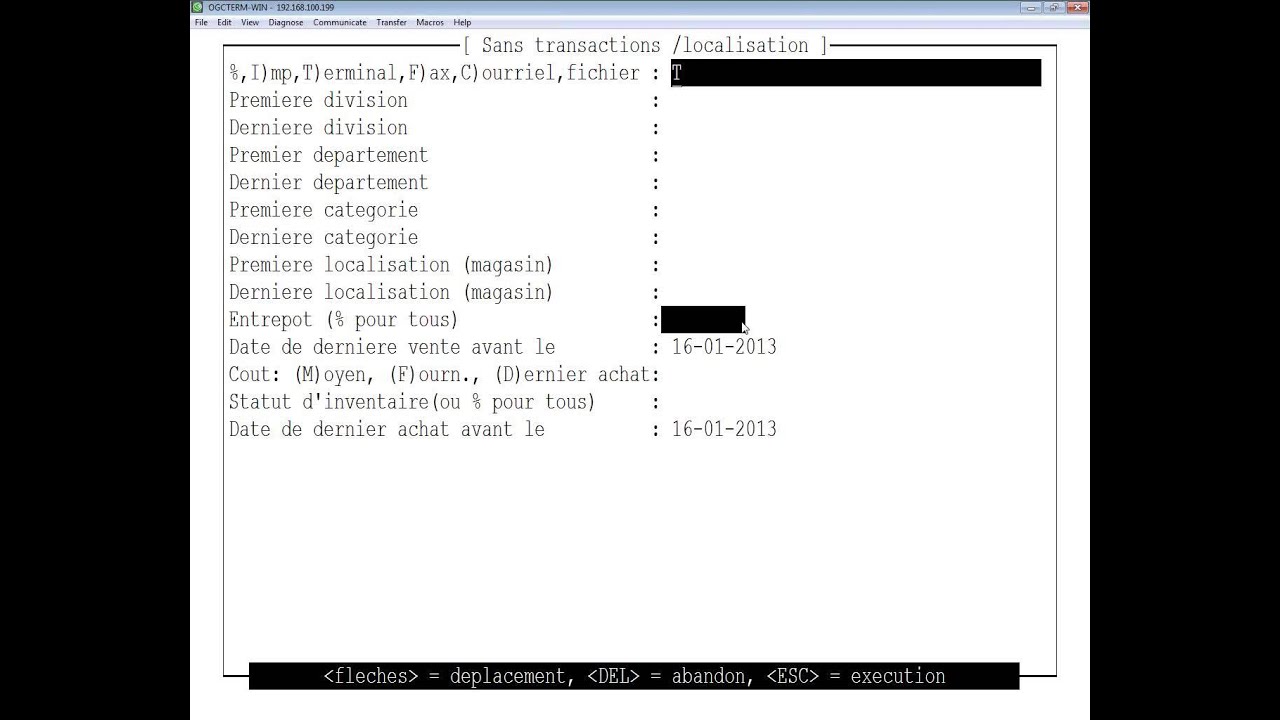Click the Date de dernier achat avant le label
Image resolution: width=1280 pixels, height=720 pixels.
[387, 430]
